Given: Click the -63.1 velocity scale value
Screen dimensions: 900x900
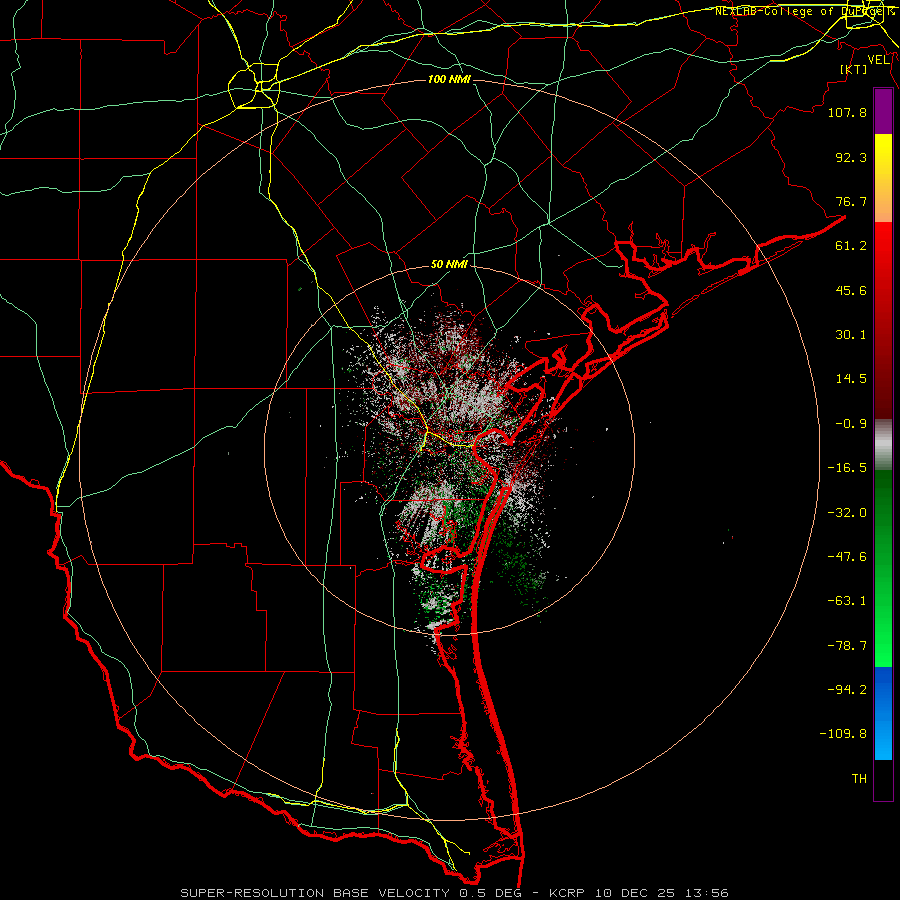Looking at the screenshot, I should click(847, 601).
